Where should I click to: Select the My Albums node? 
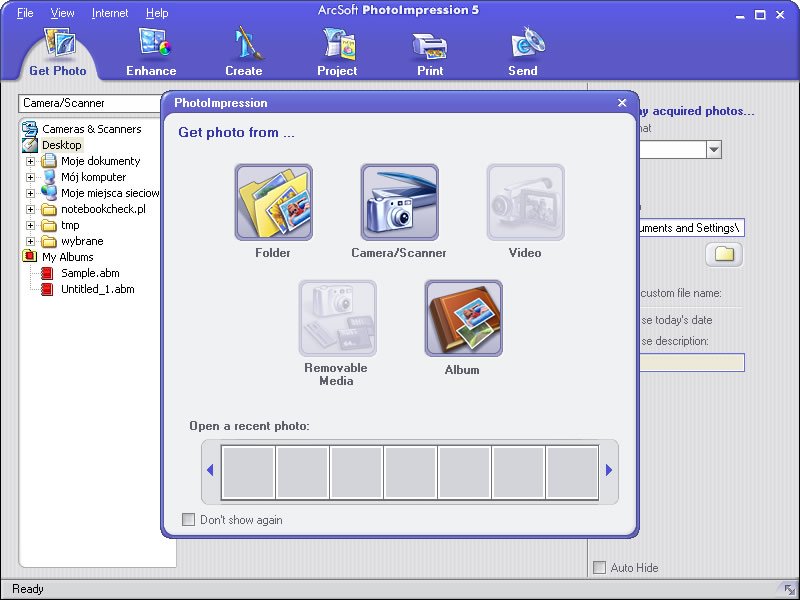click(x=67, y=257)
